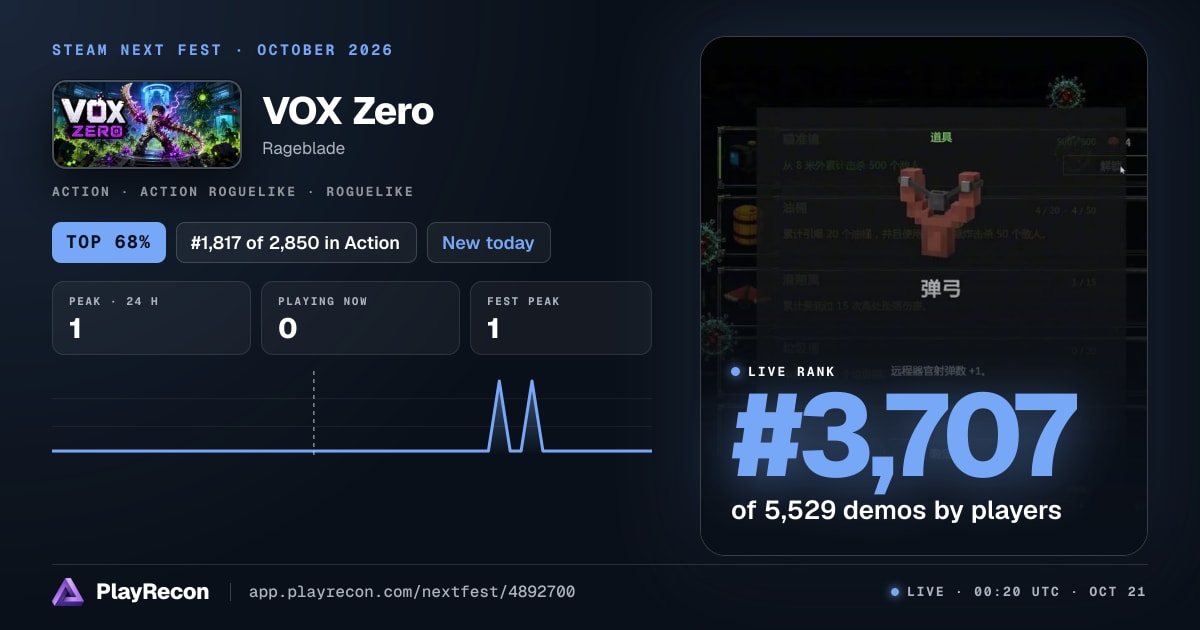The image size is (1200, 630).
Task: Select the TOP 68% badge
Action: (x=109, y=242)
